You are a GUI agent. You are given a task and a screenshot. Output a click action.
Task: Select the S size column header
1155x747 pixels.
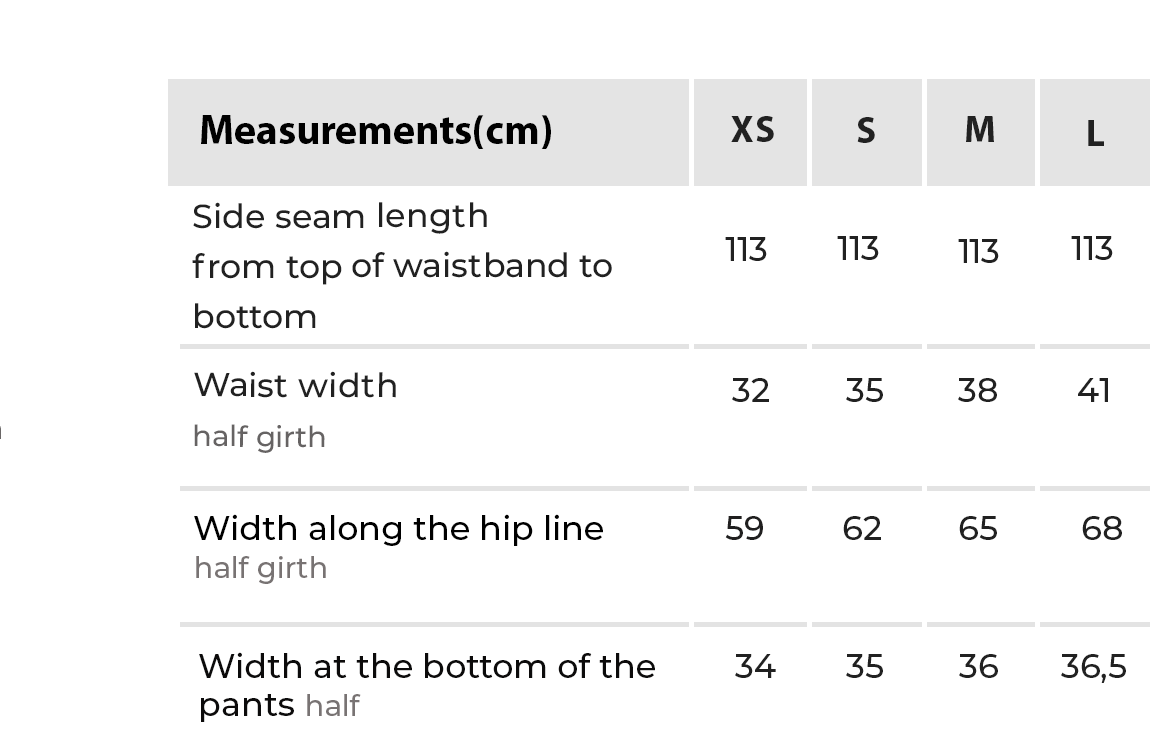[x=866, y=131]
